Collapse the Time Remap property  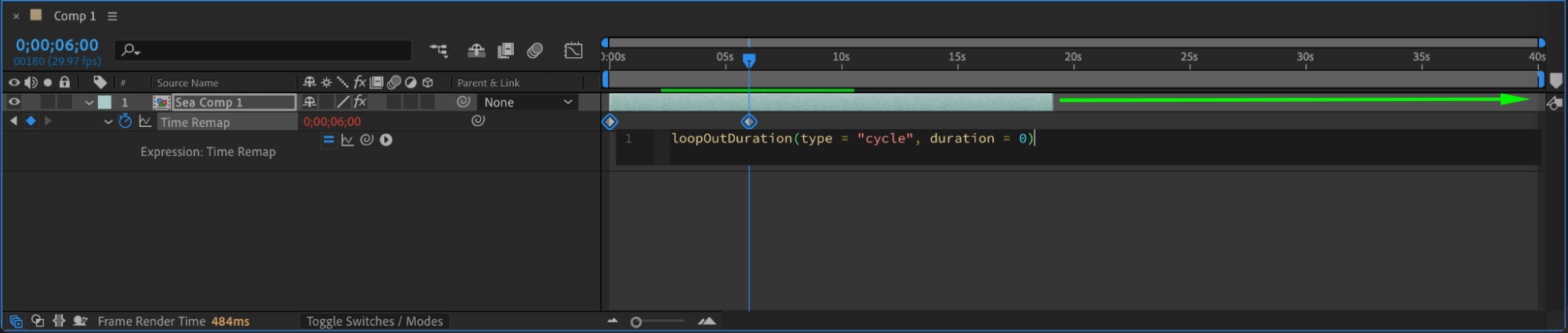coord(108,122)
